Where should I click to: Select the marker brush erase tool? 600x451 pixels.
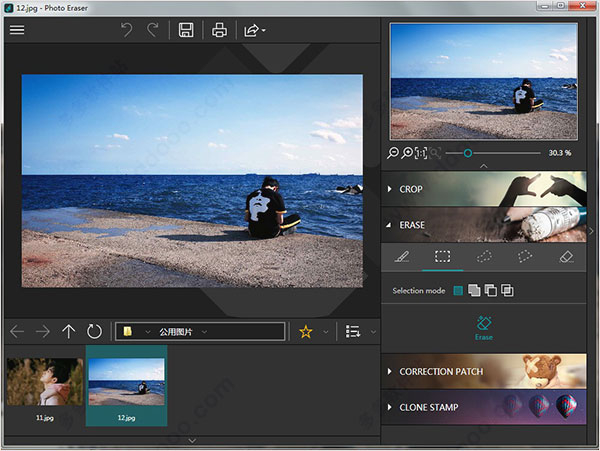pyautogui.click(x=402, y=257)
